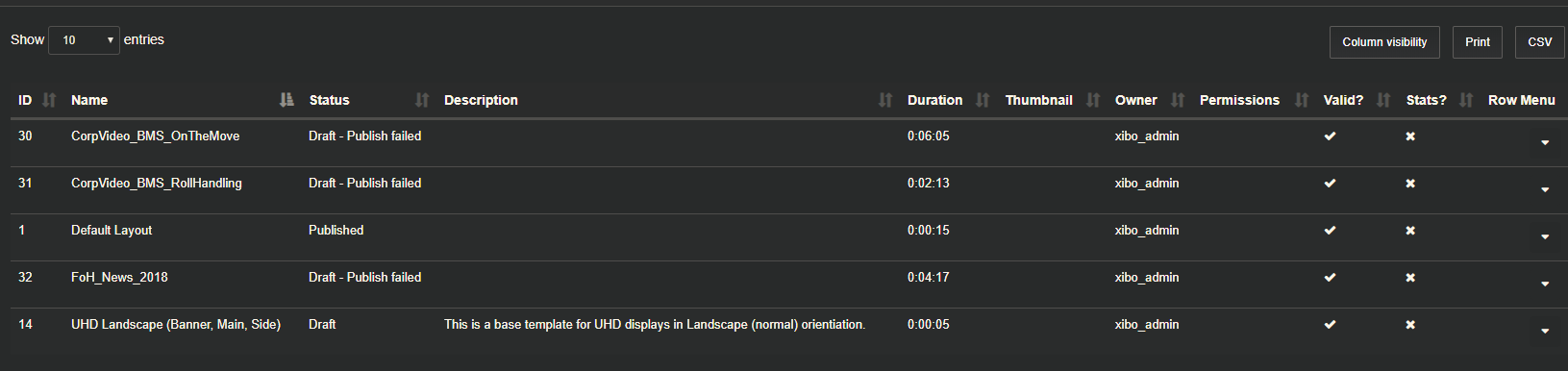Screen dimensions: 1568x371
Task: Click the Permissions column sort icon
Action: coord(1302,100)
